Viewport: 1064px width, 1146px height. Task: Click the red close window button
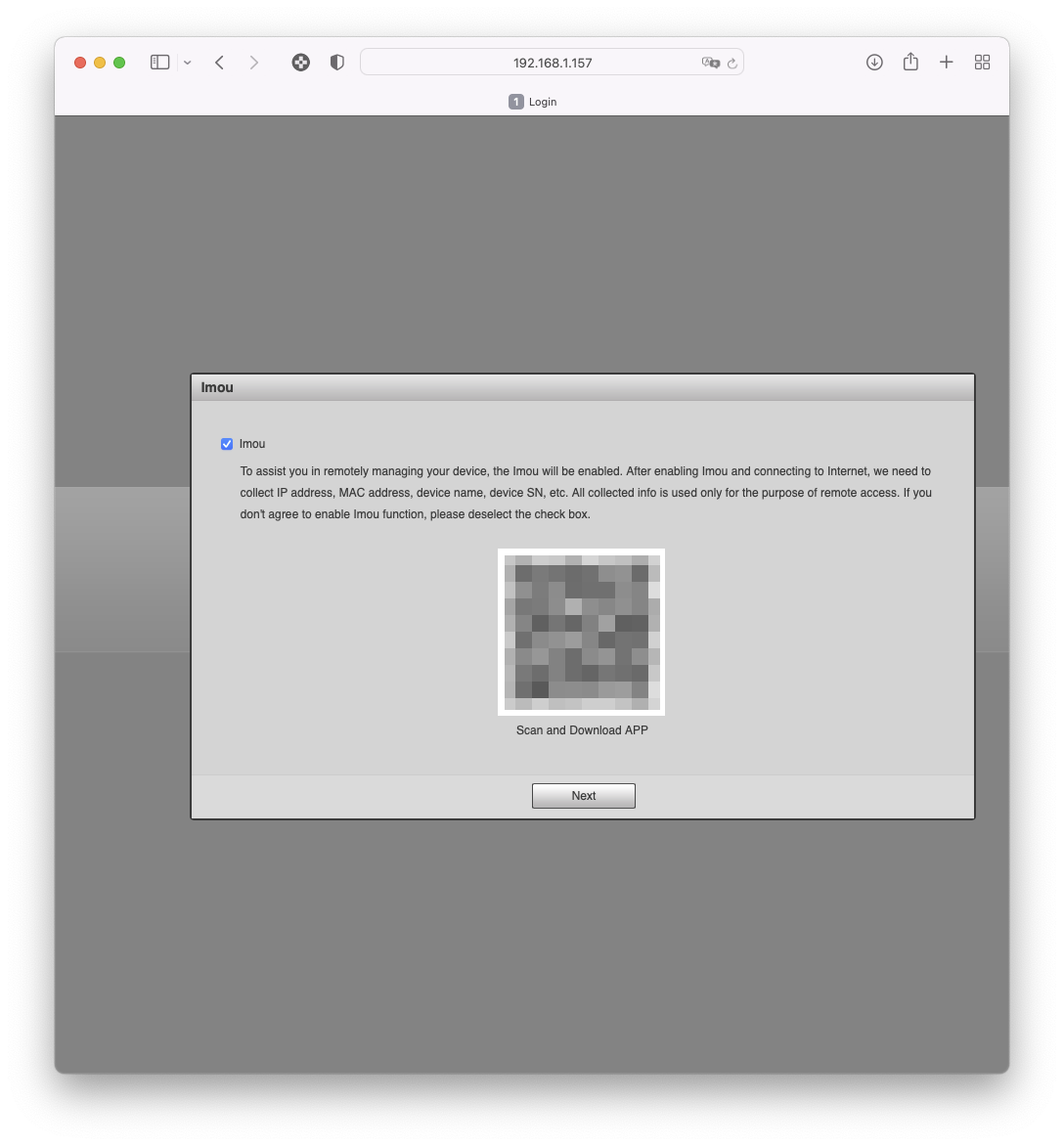click(x=80, y=63)
